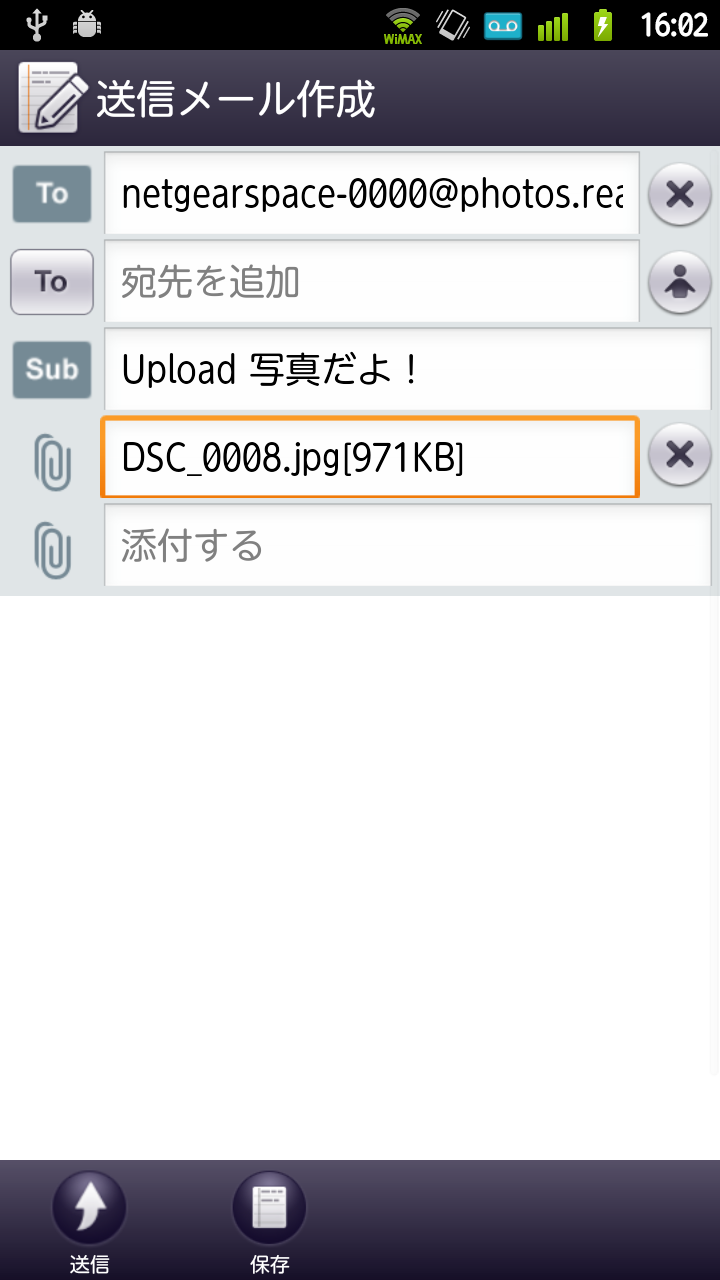Tap the compose mail pencil icon
The height and width of the screenshot is (1280, 720).
(47, 97)
